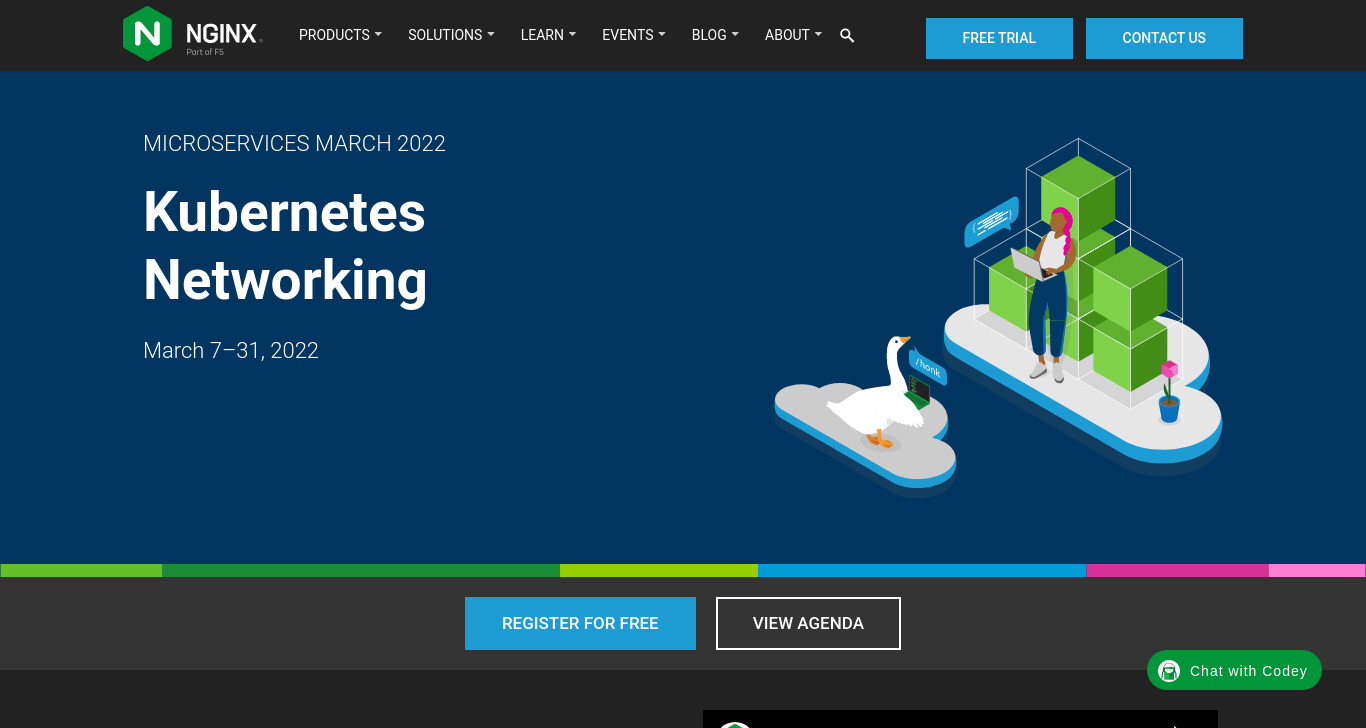This screenshot has width=1366, height=728.
Task: Expand the ABOUT dropdown arrow
Action: pos(818,35)
